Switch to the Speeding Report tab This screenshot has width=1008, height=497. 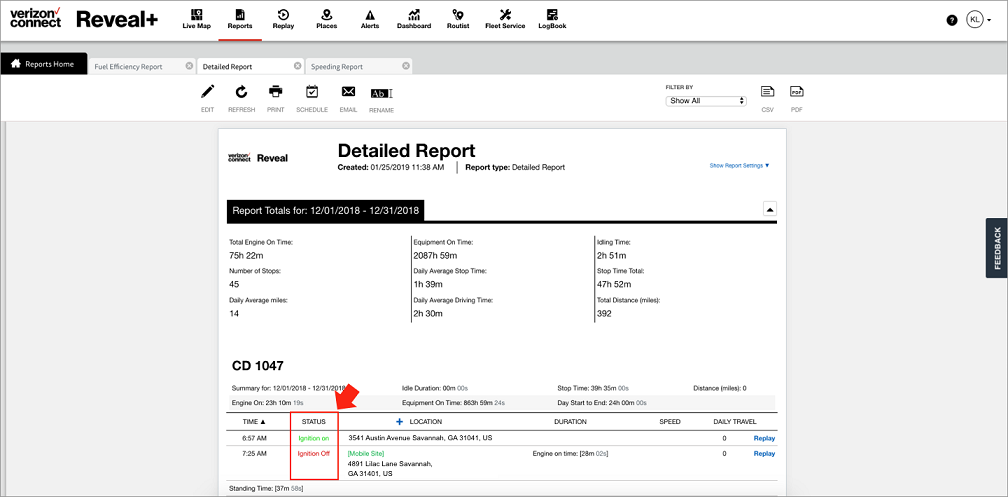pyautogui.click(x=337, y=66)
